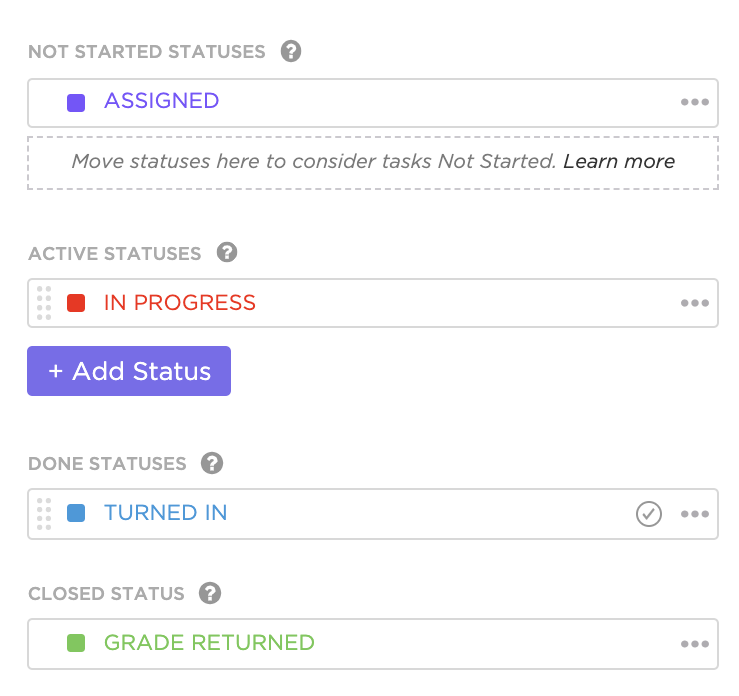Image resolution: width=739 pixels, height=696 pixels.
Task: Click green color swatch for Grade Returned
Action: [x=76, y=644]
